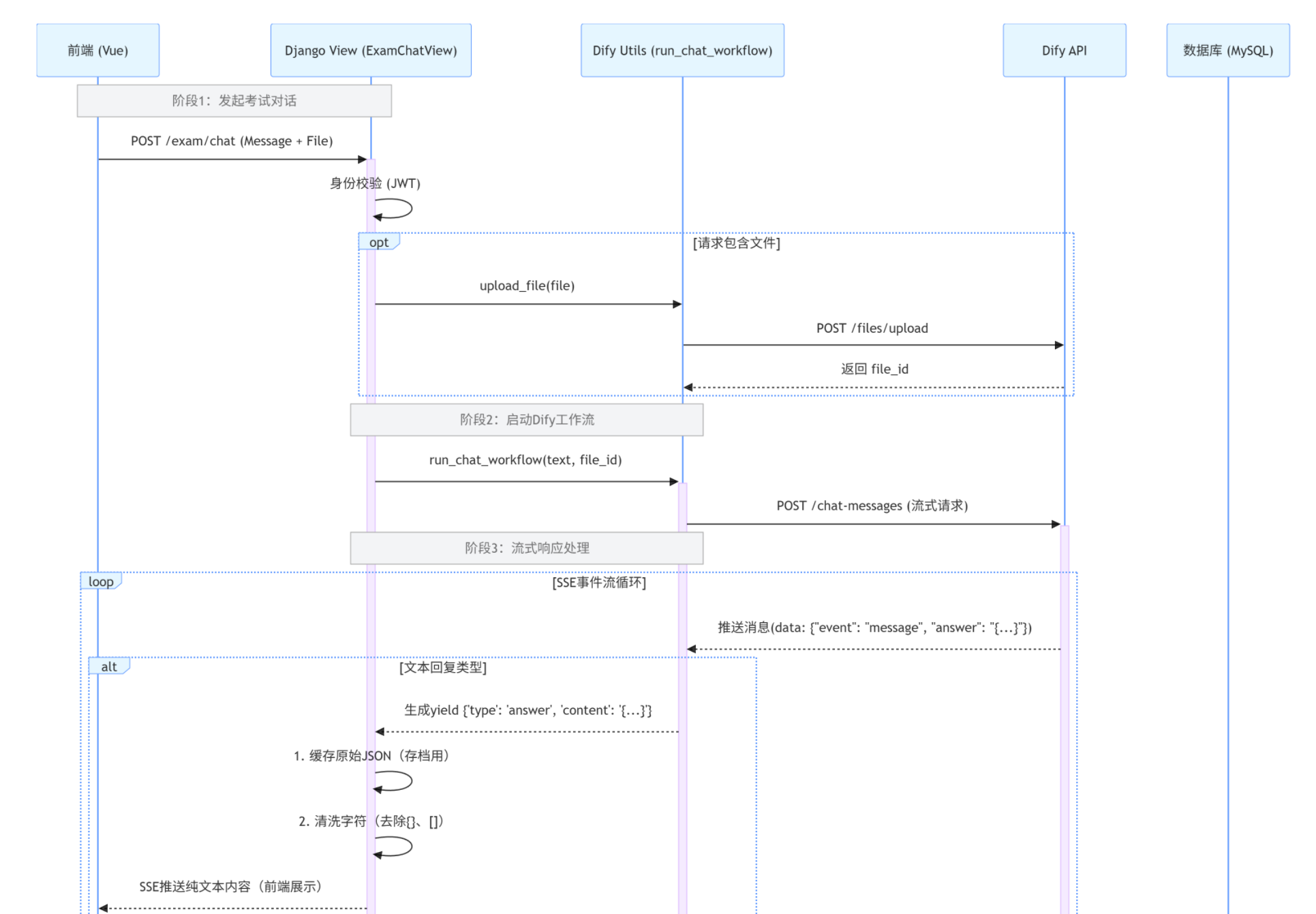Click the loop fragment label
Screen dimensions: 1316x914
(x=101, y=582)
